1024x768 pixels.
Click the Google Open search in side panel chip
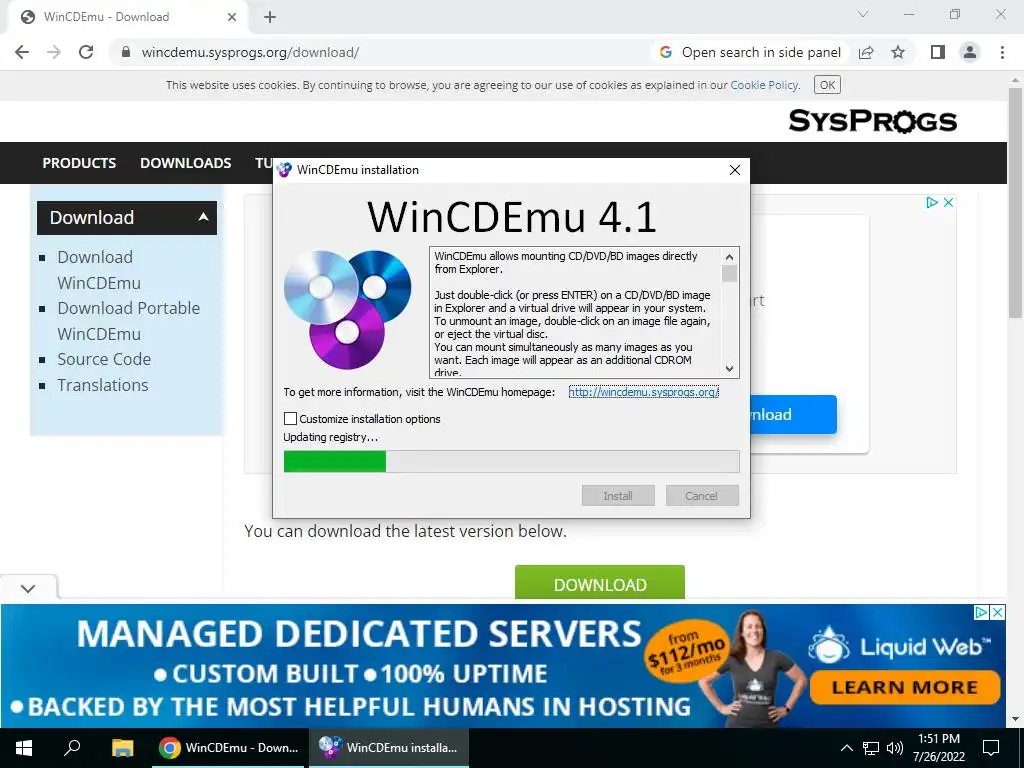pos(750,52)
